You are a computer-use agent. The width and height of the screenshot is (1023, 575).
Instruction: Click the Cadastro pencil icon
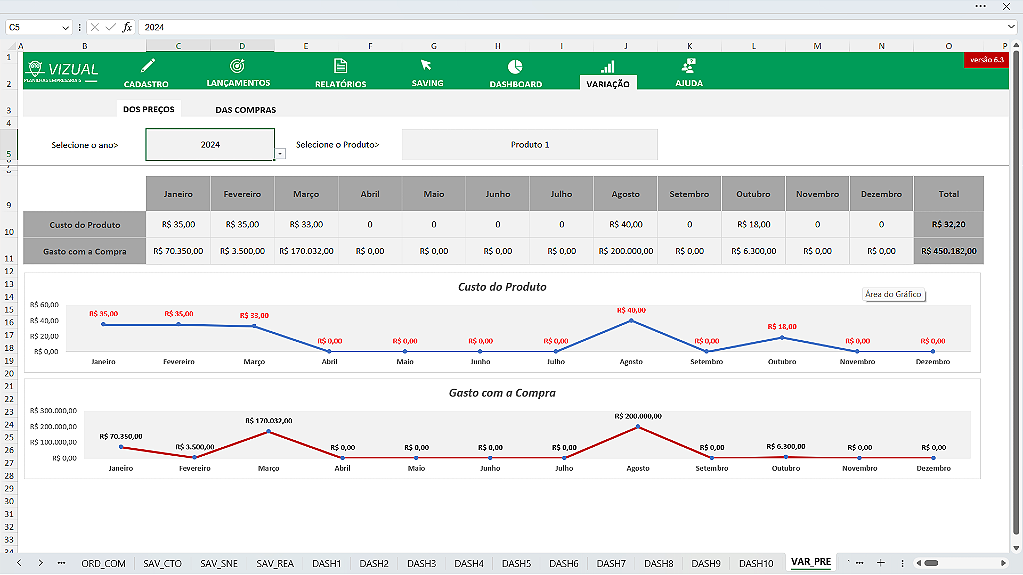pyautogui.click(x=147, y=66)
